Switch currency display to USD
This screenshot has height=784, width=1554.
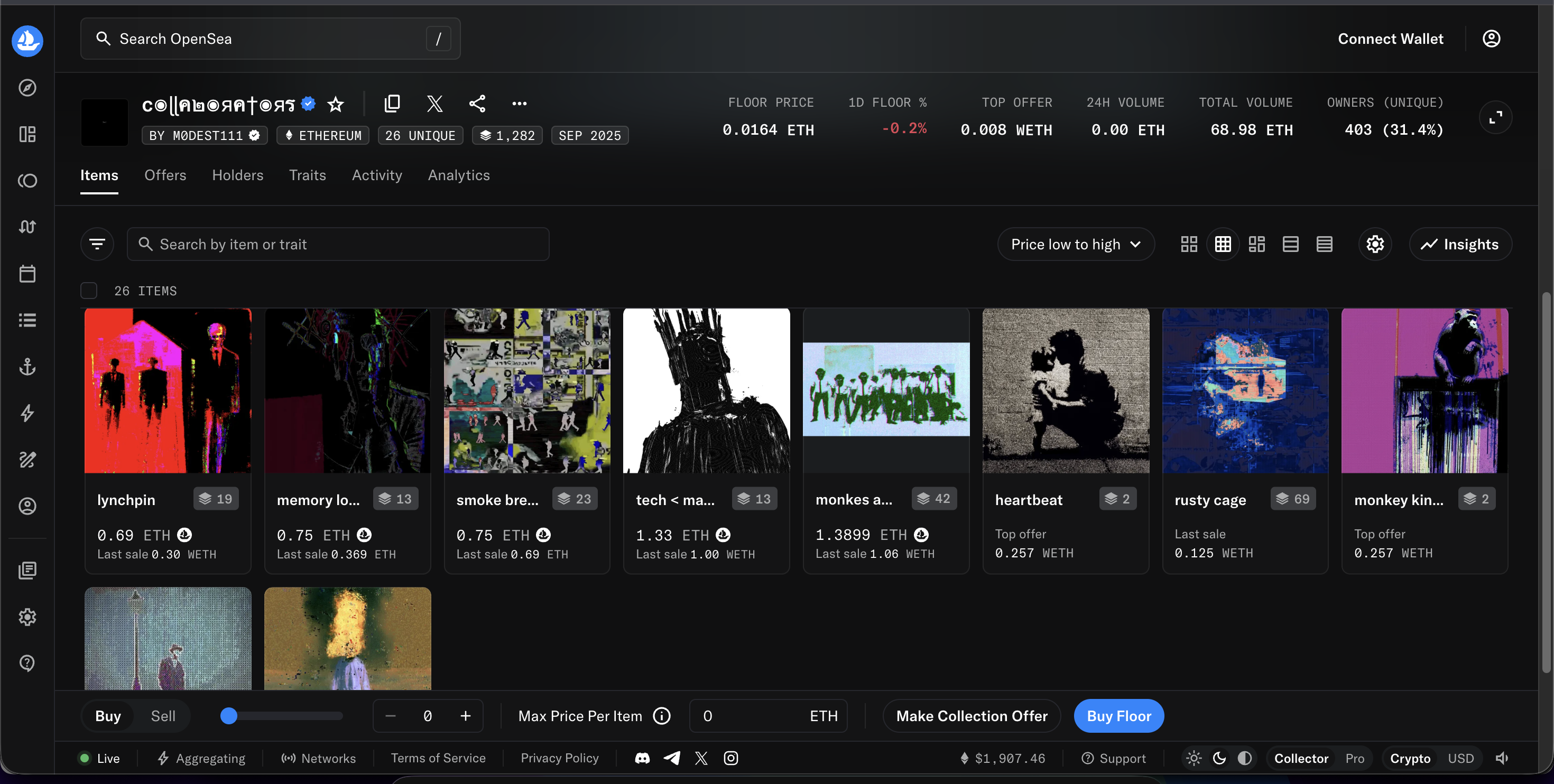(x=1460, y=758)
